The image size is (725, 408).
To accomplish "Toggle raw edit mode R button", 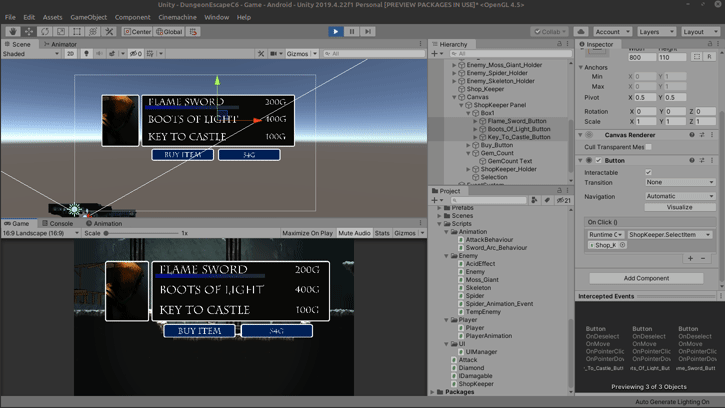I will [709, 57].
